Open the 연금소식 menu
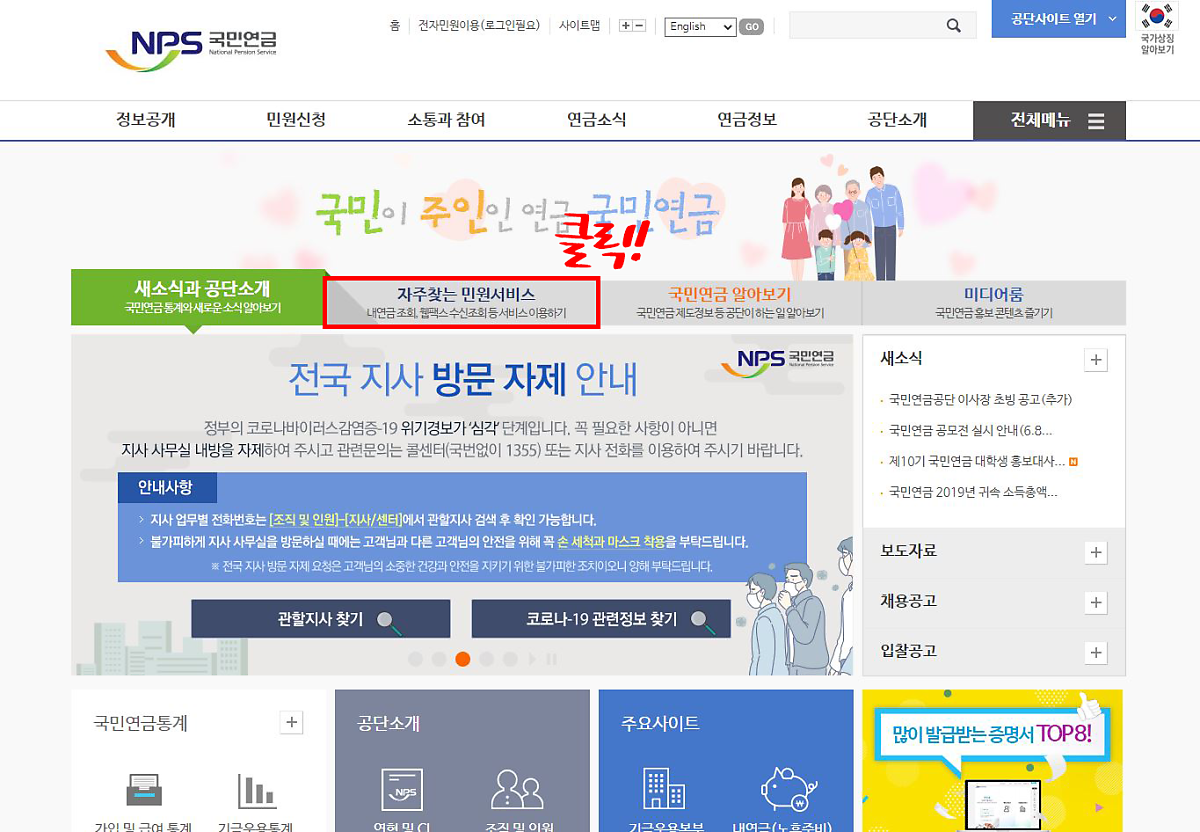 pyautogui.click(x=597, y=120)
